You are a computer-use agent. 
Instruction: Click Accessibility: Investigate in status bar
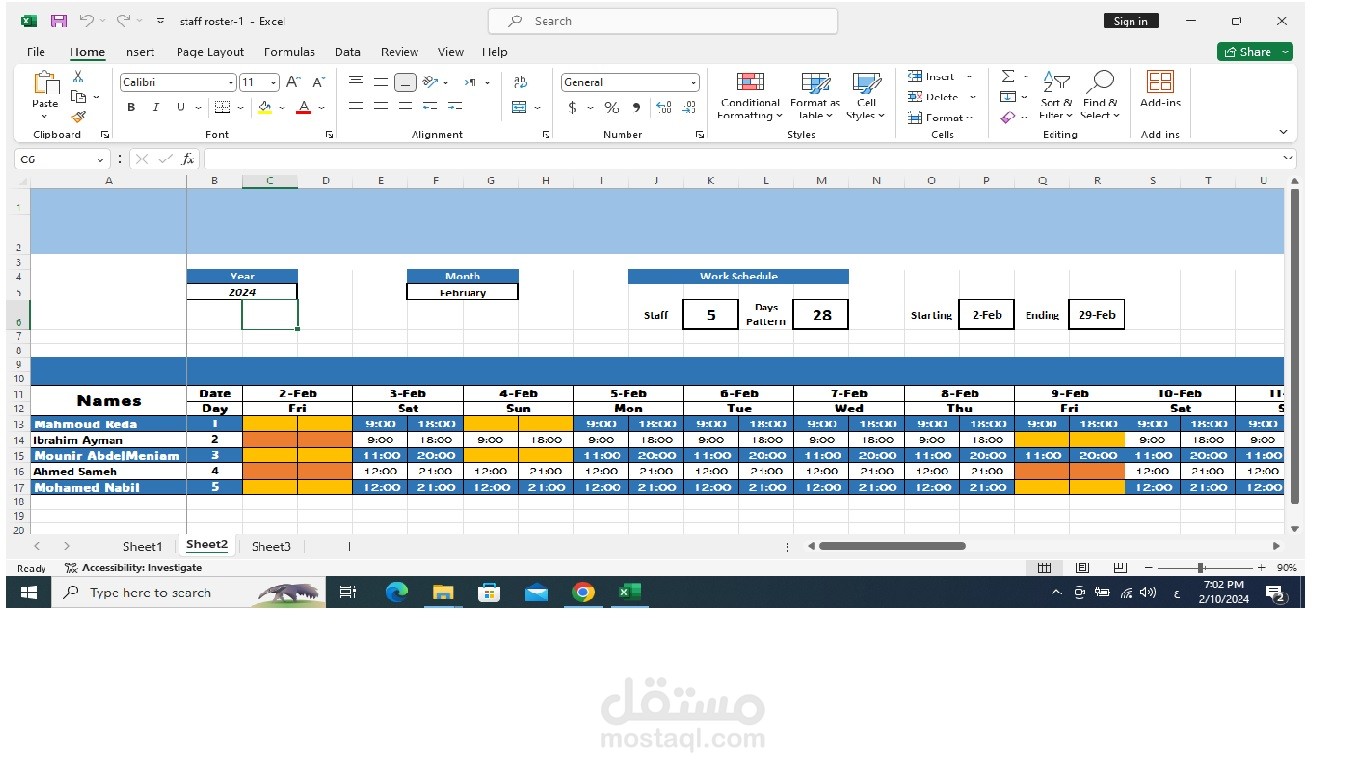tap(133, 567)
